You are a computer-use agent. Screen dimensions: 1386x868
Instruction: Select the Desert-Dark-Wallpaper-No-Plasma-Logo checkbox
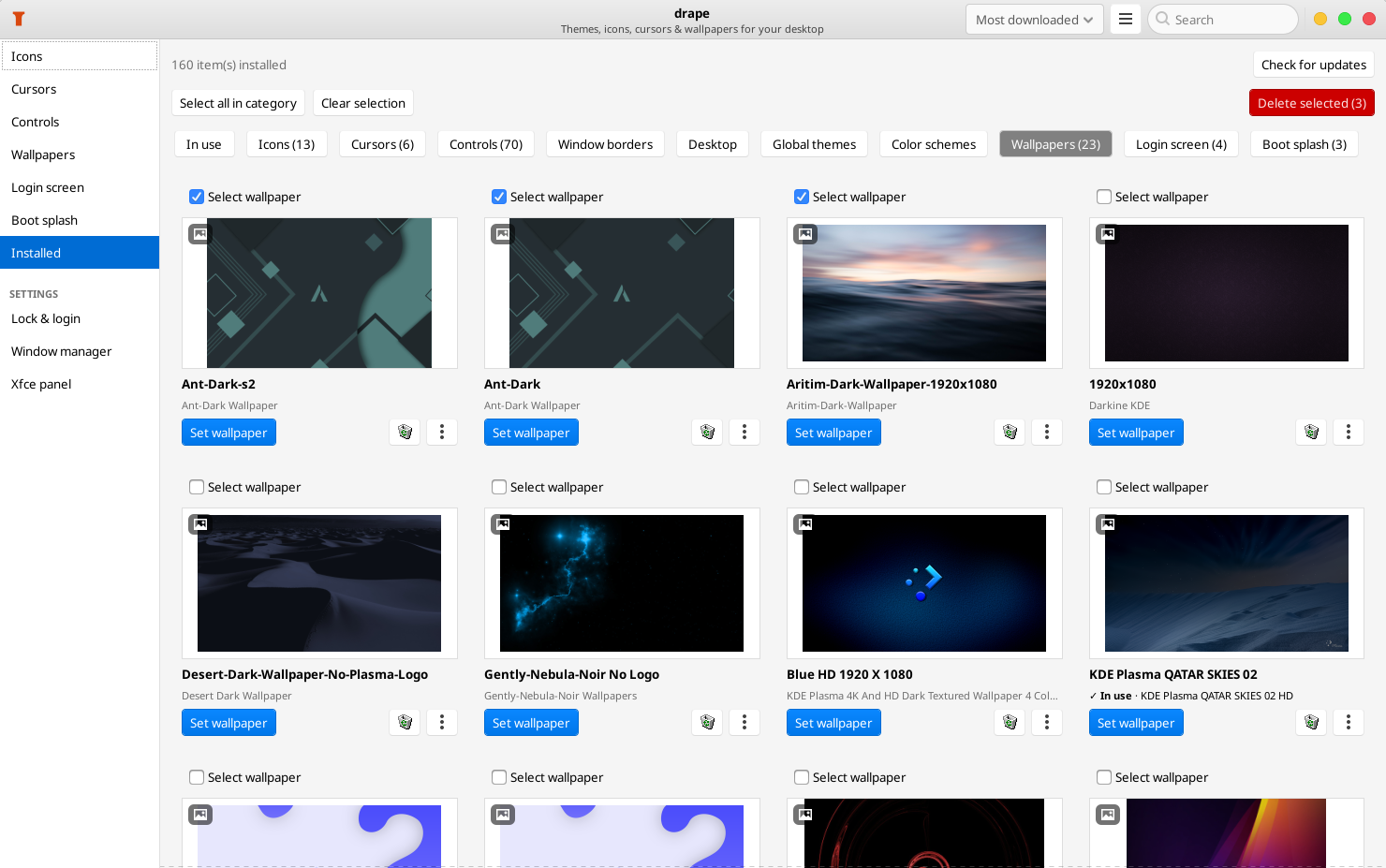tap(197, 487)
